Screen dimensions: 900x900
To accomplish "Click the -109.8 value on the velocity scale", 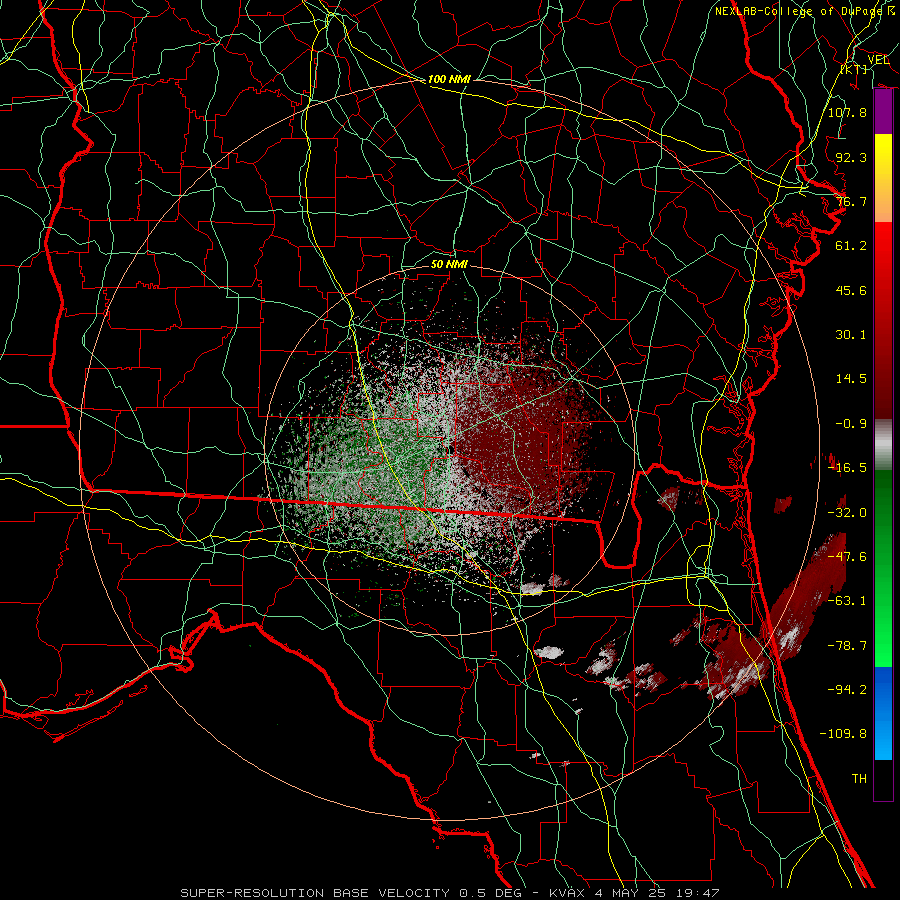I will pyautogui.click(x=843, y=734).
